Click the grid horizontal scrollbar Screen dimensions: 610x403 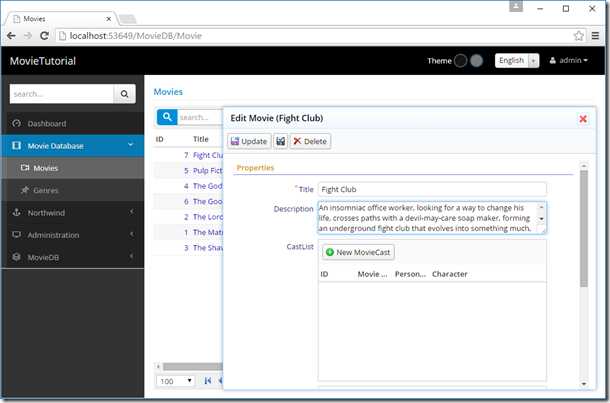[193, 366]
